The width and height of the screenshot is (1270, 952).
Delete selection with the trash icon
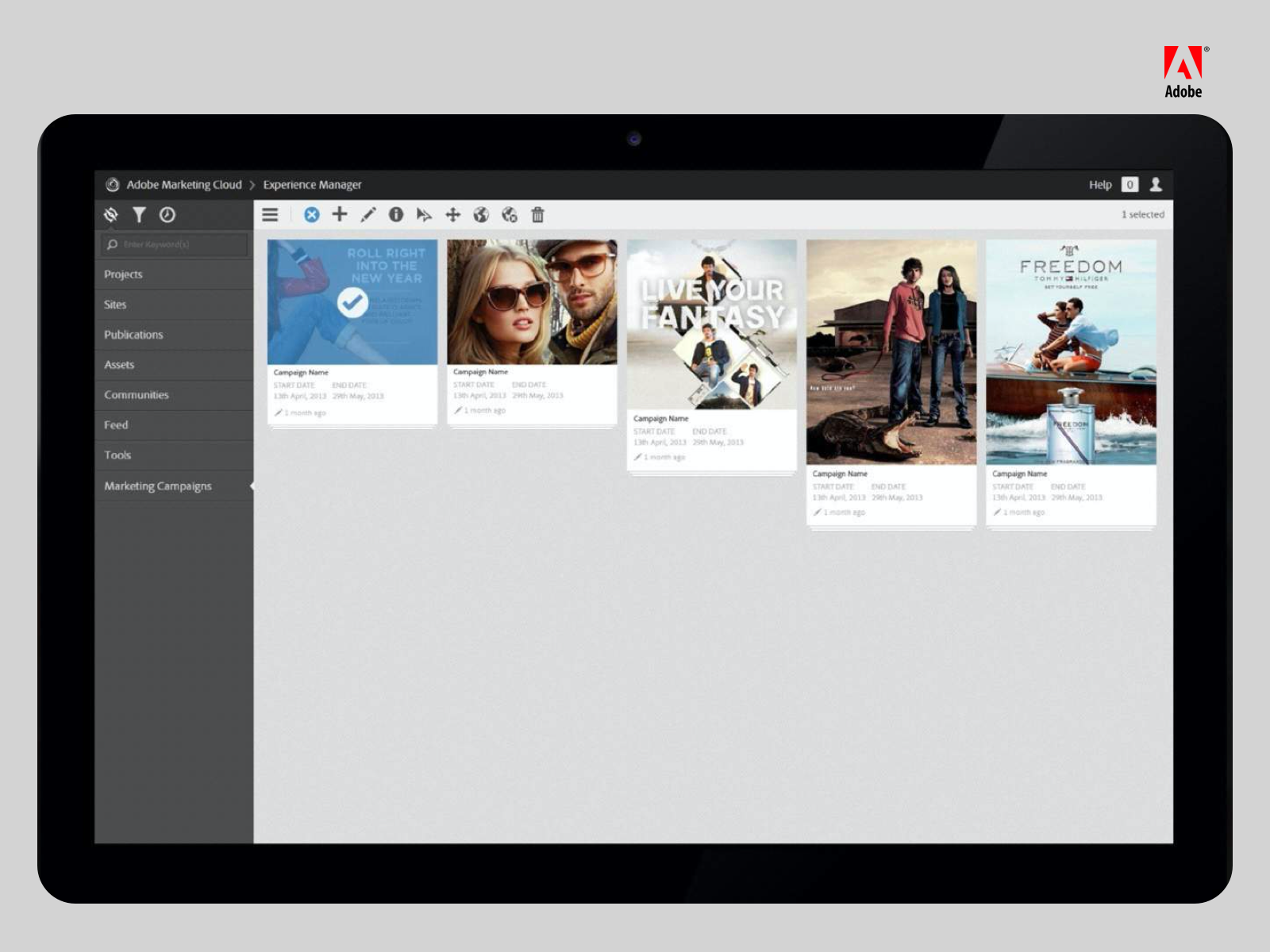point(538,214)
